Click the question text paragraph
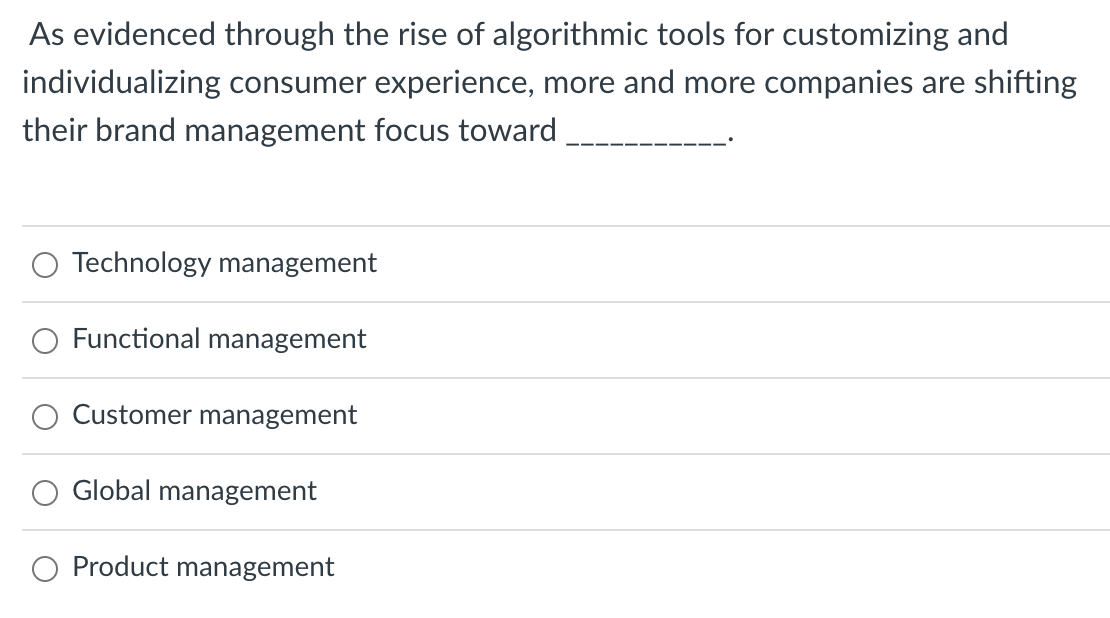The width and height of the screenshot is (1110, 618). click(x=550, y=82)
